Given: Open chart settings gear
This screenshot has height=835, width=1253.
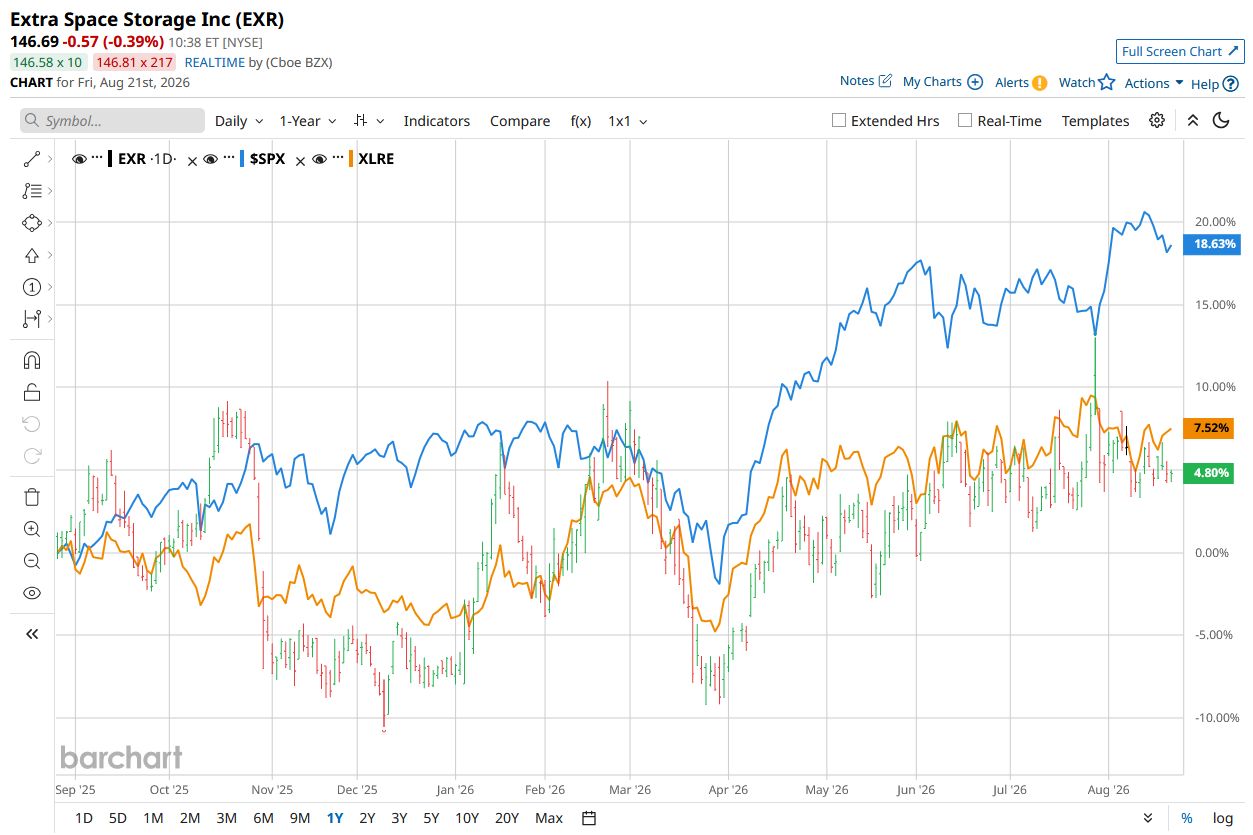Looking at the screenshot, I should point(1157,120).
